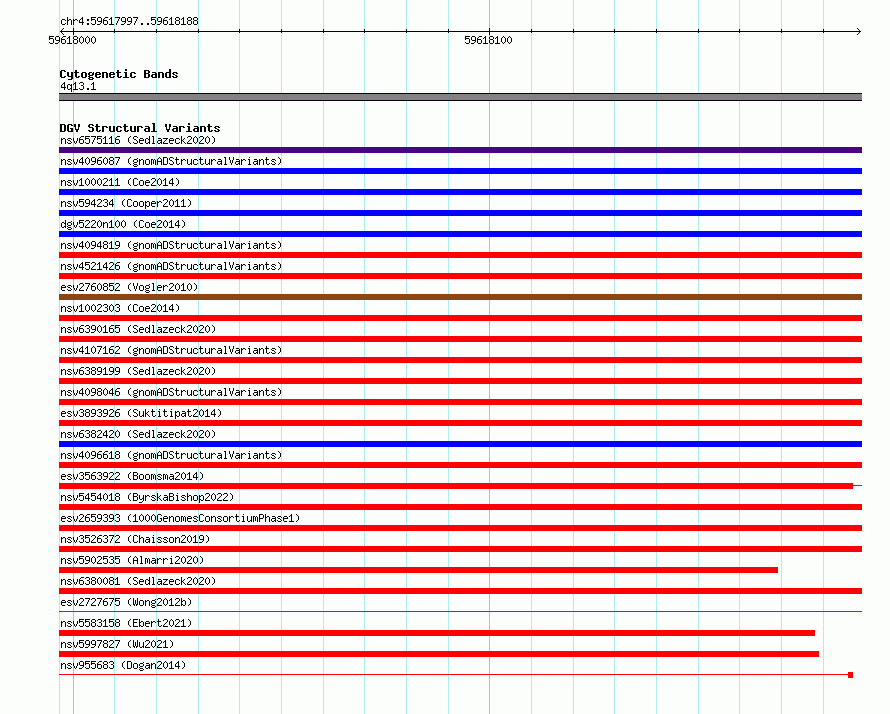This screenshot has height=714, width=890.
Task: Click the small red nsv955683 end marker
Action: pyautogui.click(x=850, y=675)
